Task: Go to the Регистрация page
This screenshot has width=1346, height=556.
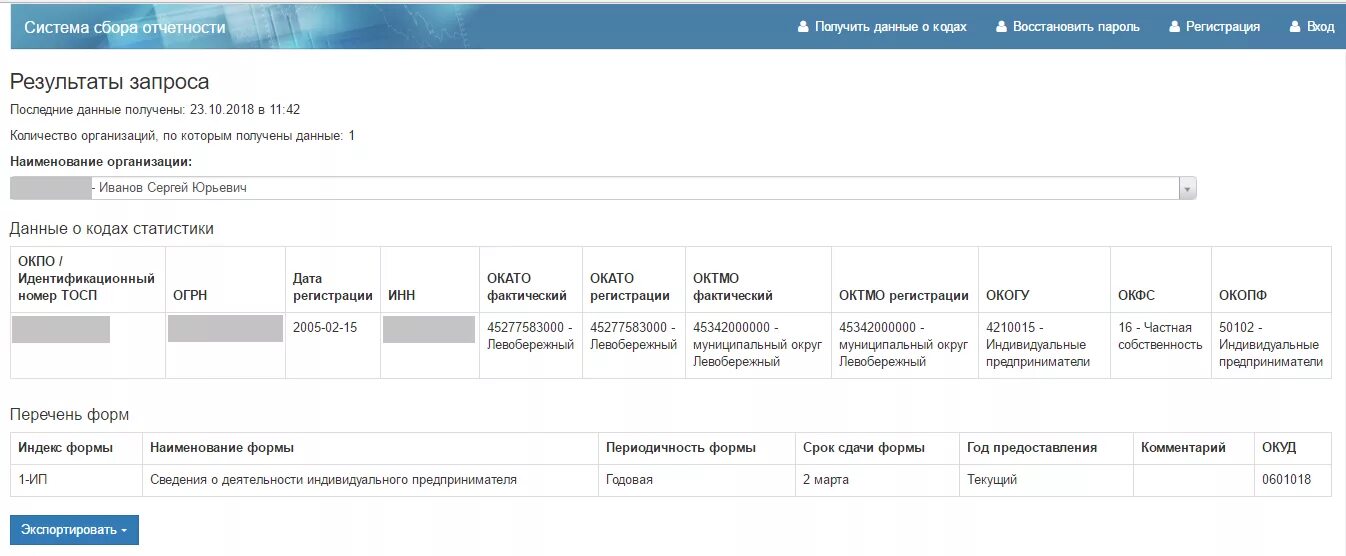Action: 1223,27
